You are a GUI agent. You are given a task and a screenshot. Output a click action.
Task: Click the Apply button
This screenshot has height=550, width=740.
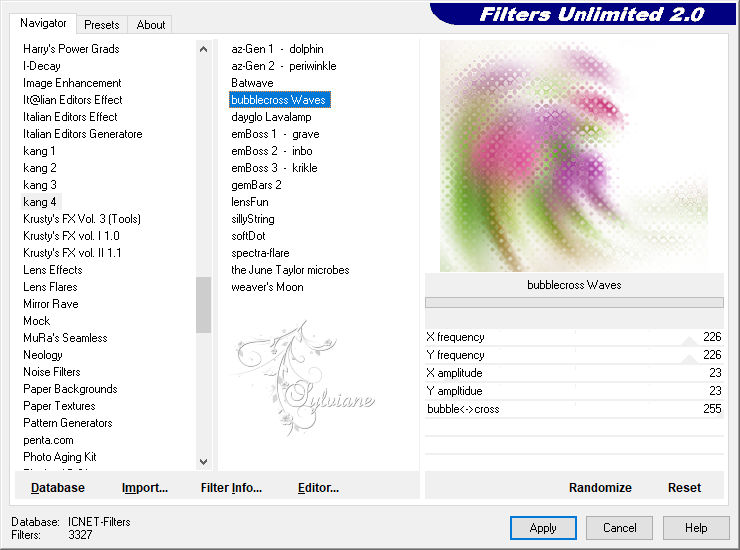(543, 527)
